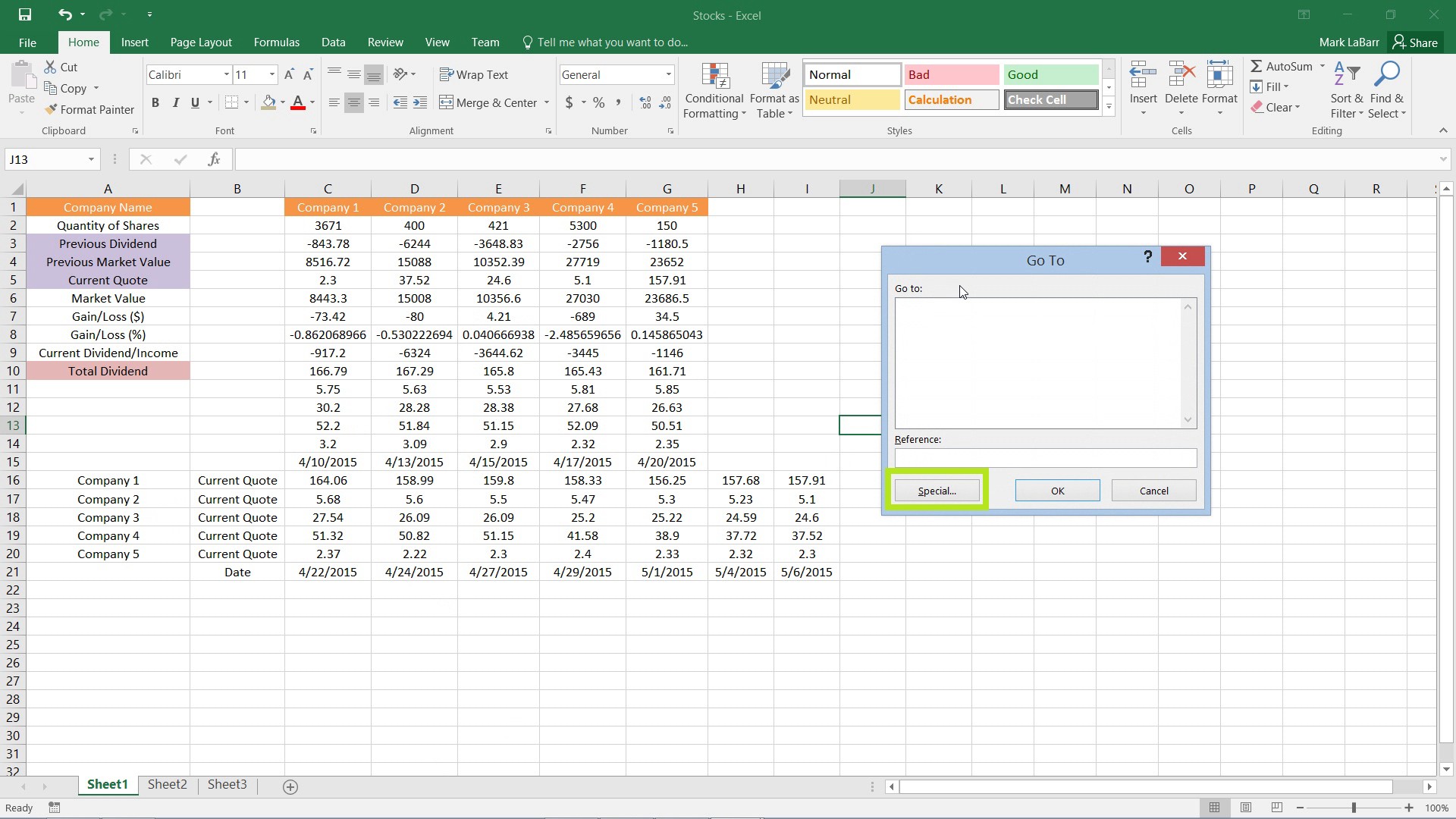1456x819 pixels.
Task: Select the Insert ribbon tab
Action: pyautogui.click(x=135, y=42)
